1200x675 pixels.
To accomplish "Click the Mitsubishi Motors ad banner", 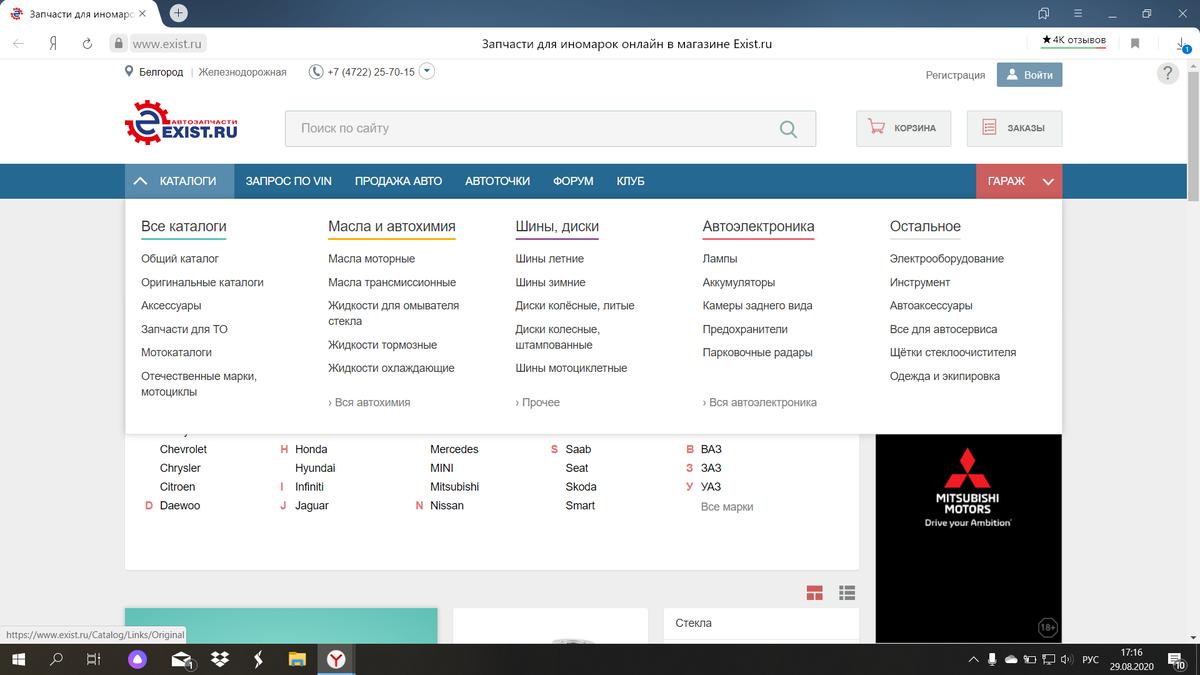I will tap(968, 538).
